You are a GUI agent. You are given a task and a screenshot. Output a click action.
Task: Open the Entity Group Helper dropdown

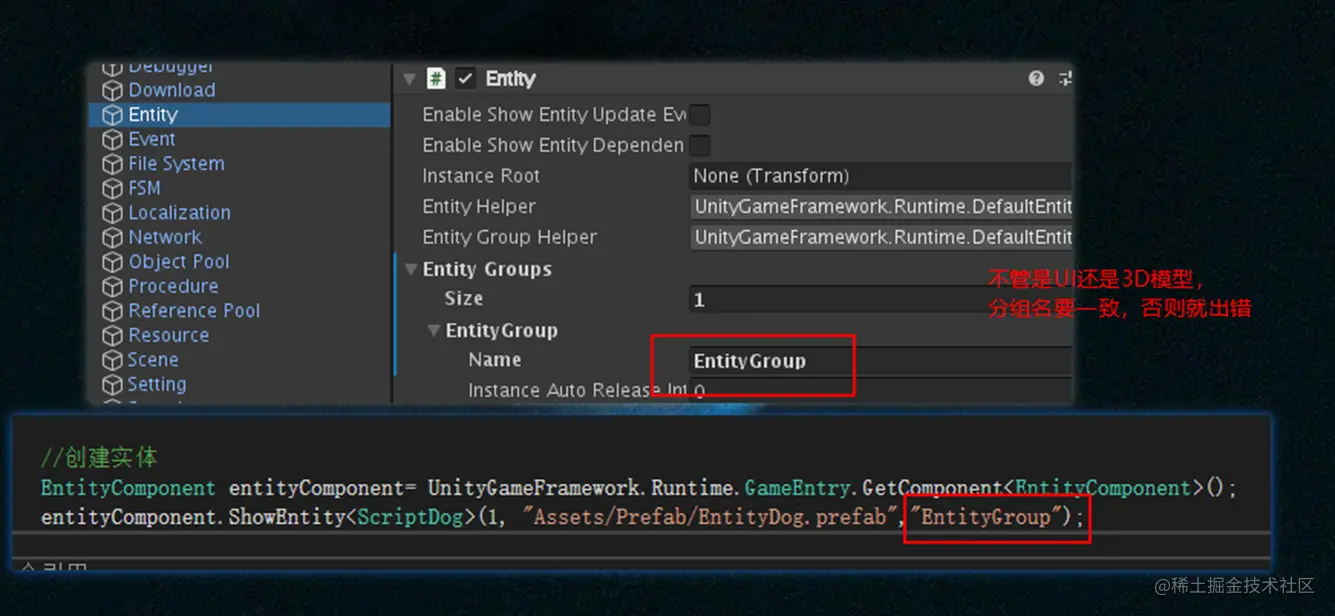point(881,237)
